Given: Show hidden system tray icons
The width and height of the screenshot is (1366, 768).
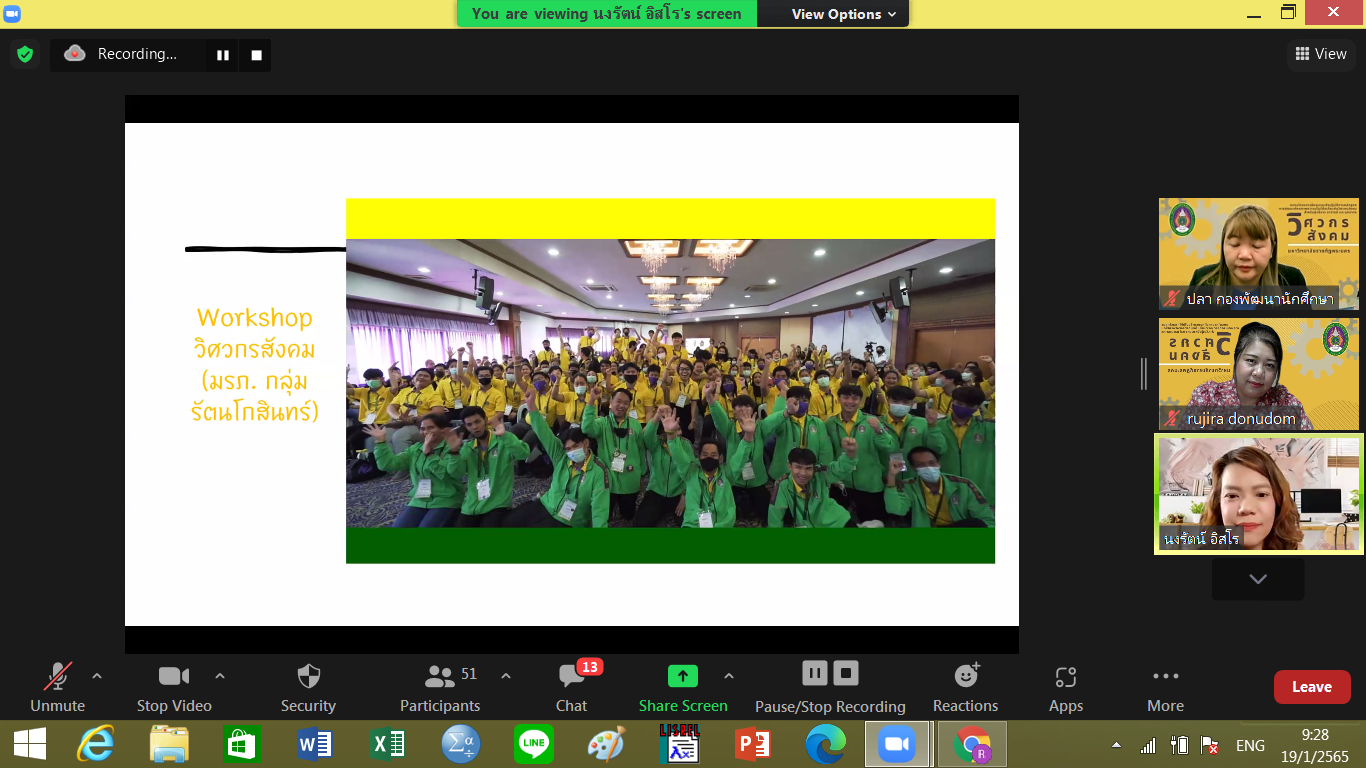Looking at the screenshot, I should (1116, 746).
